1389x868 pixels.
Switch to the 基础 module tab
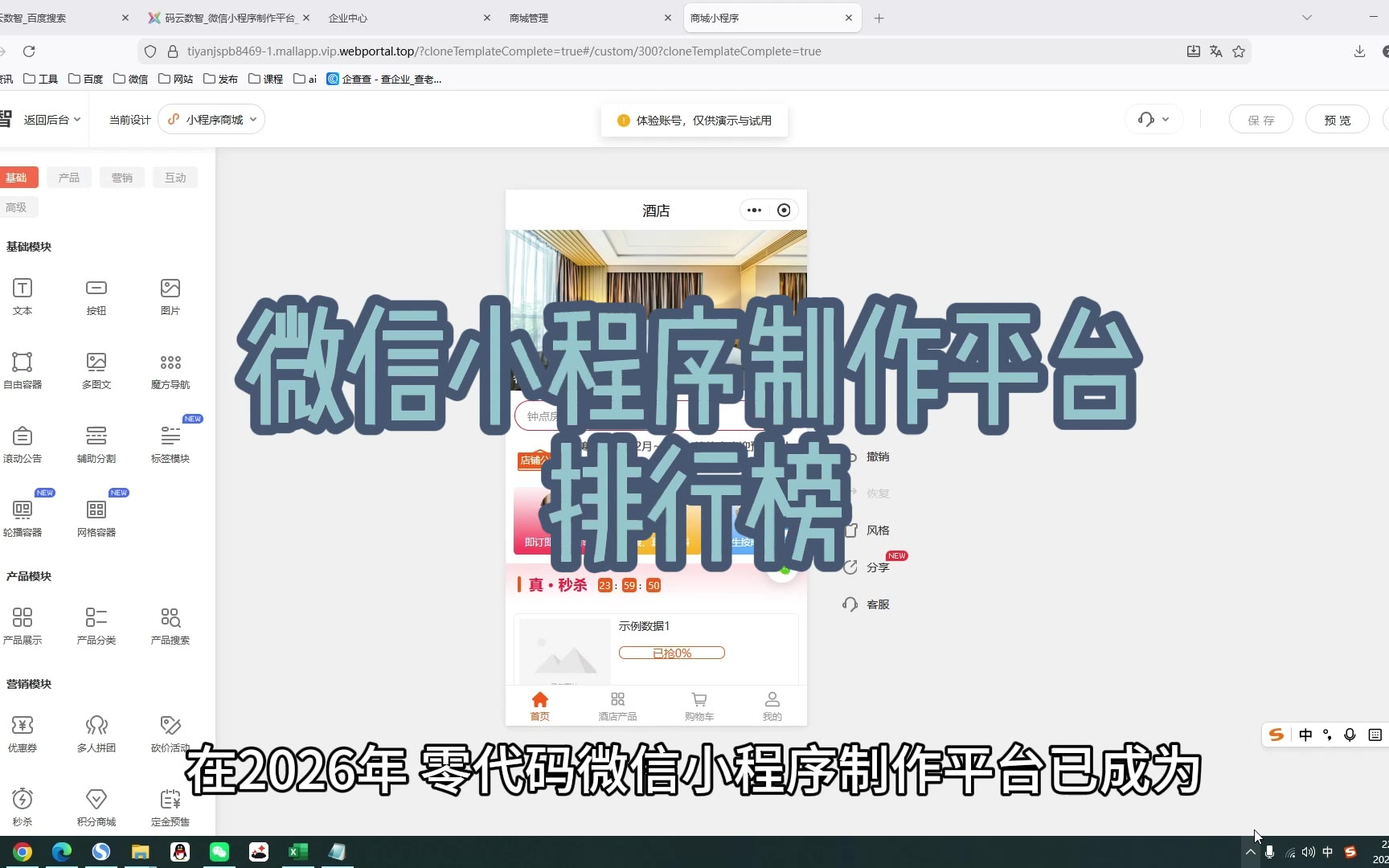pyautogui.click(x=16, y=178)
